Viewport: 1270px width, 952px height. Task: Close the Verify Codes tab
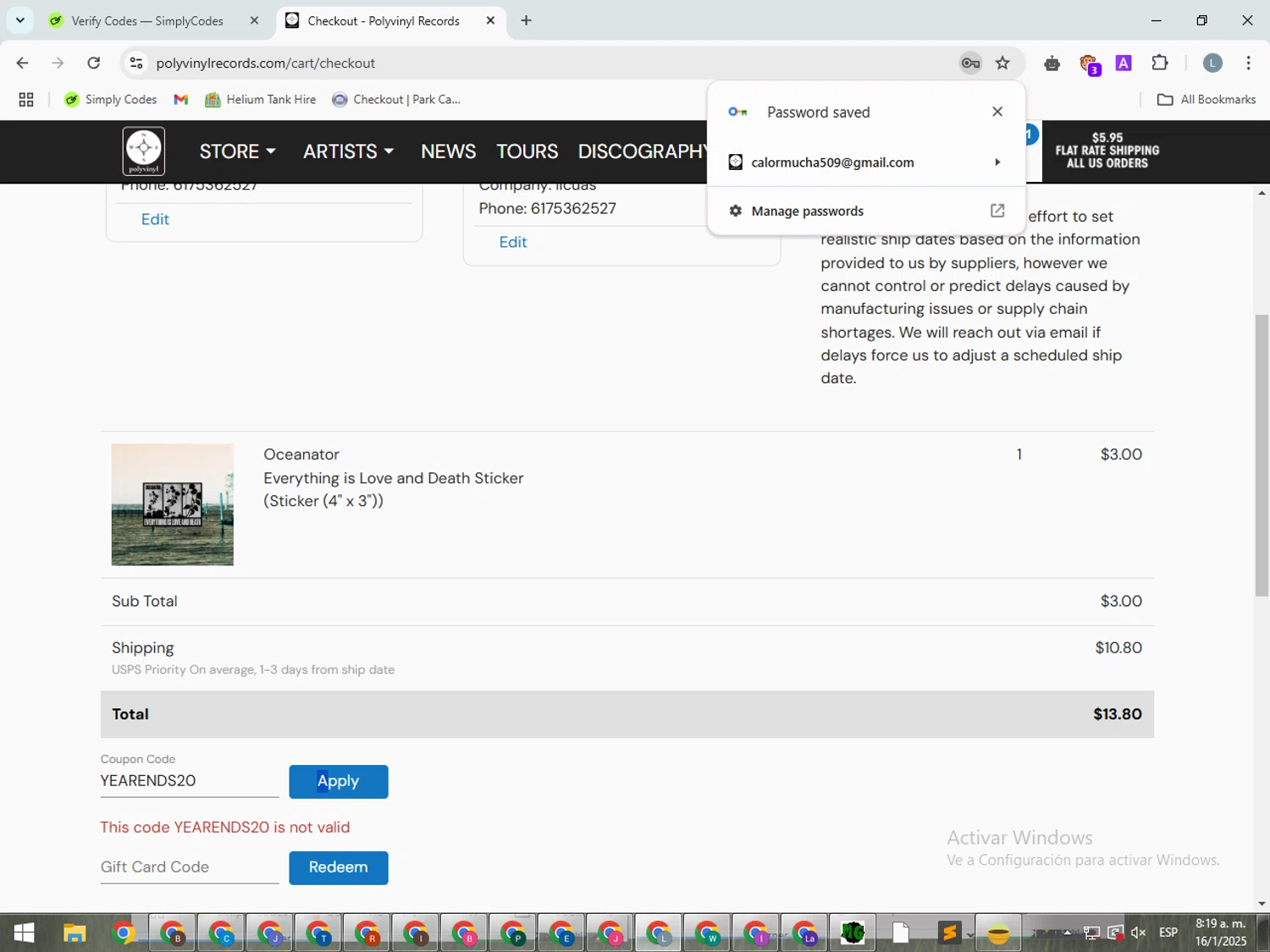point(254,20)
